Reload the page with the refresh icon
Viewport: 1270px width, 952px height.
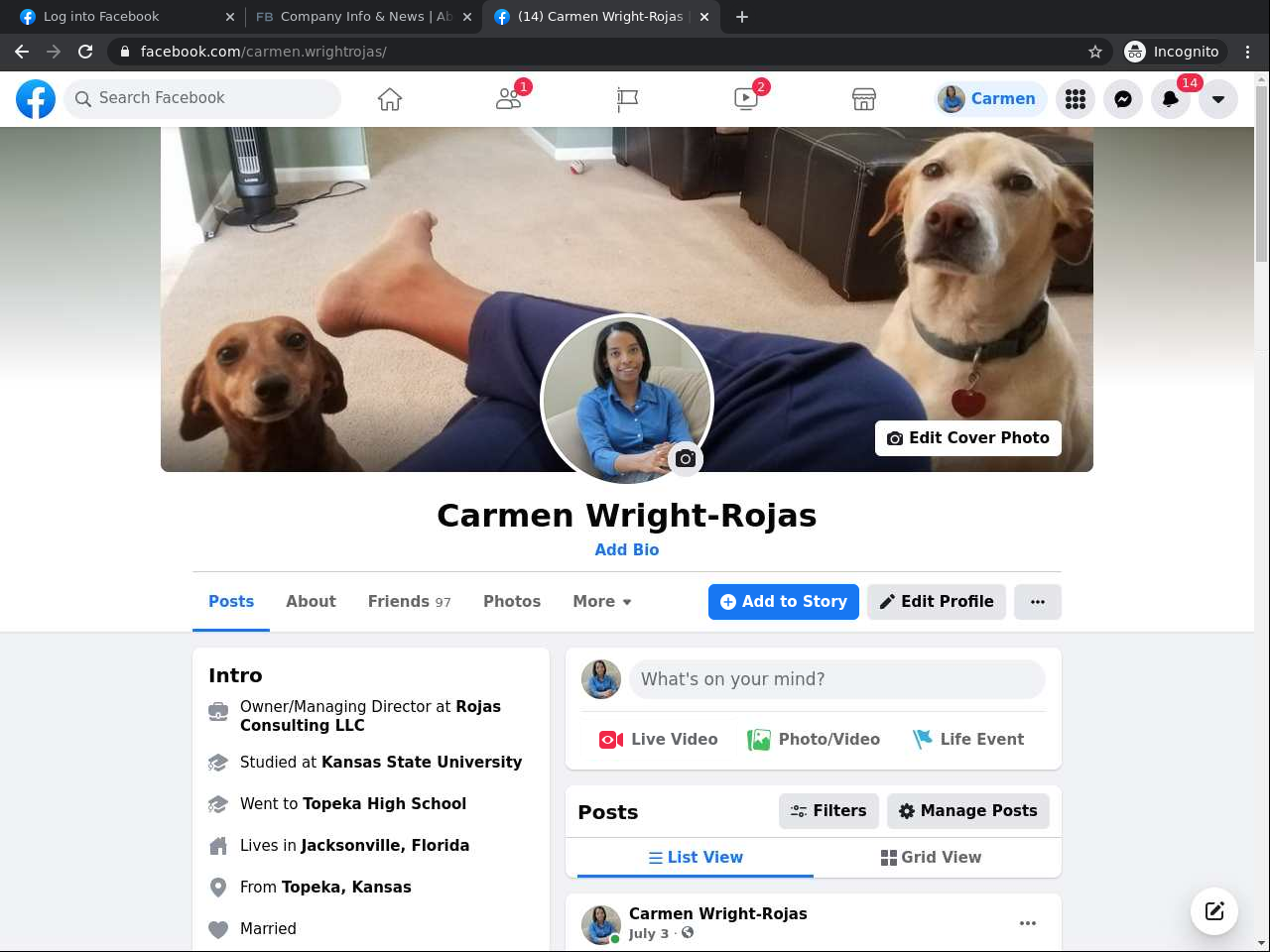[x=85, y=52]
